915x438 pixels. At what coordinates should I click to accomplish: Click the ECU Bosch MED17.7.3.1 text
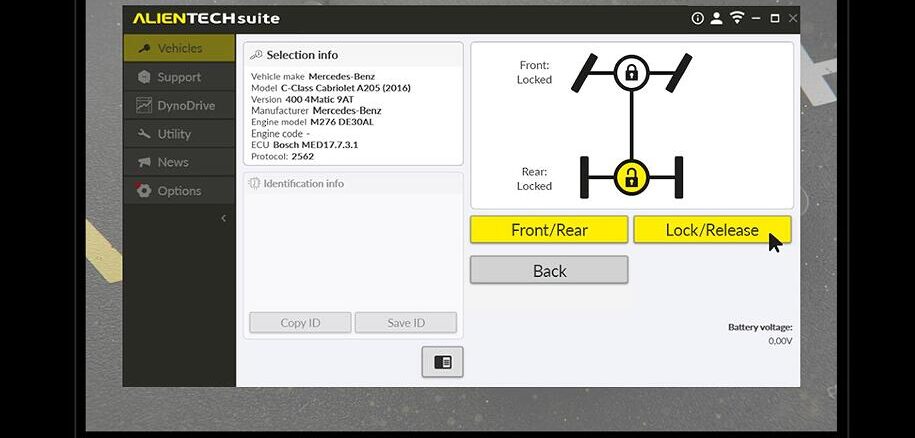point(305,145)
